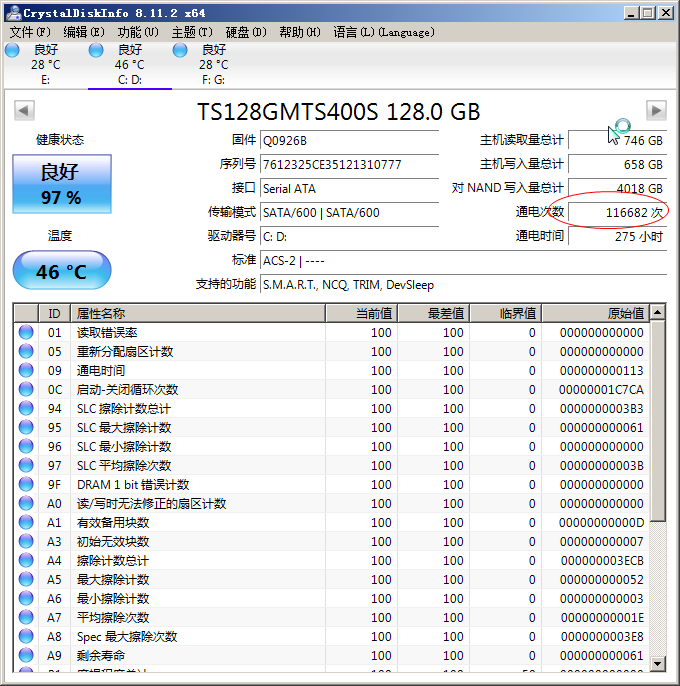The height and width of the screenshot is (686, 680).
Task: Open the 编辑(E) menu
Action: point(84,32)
